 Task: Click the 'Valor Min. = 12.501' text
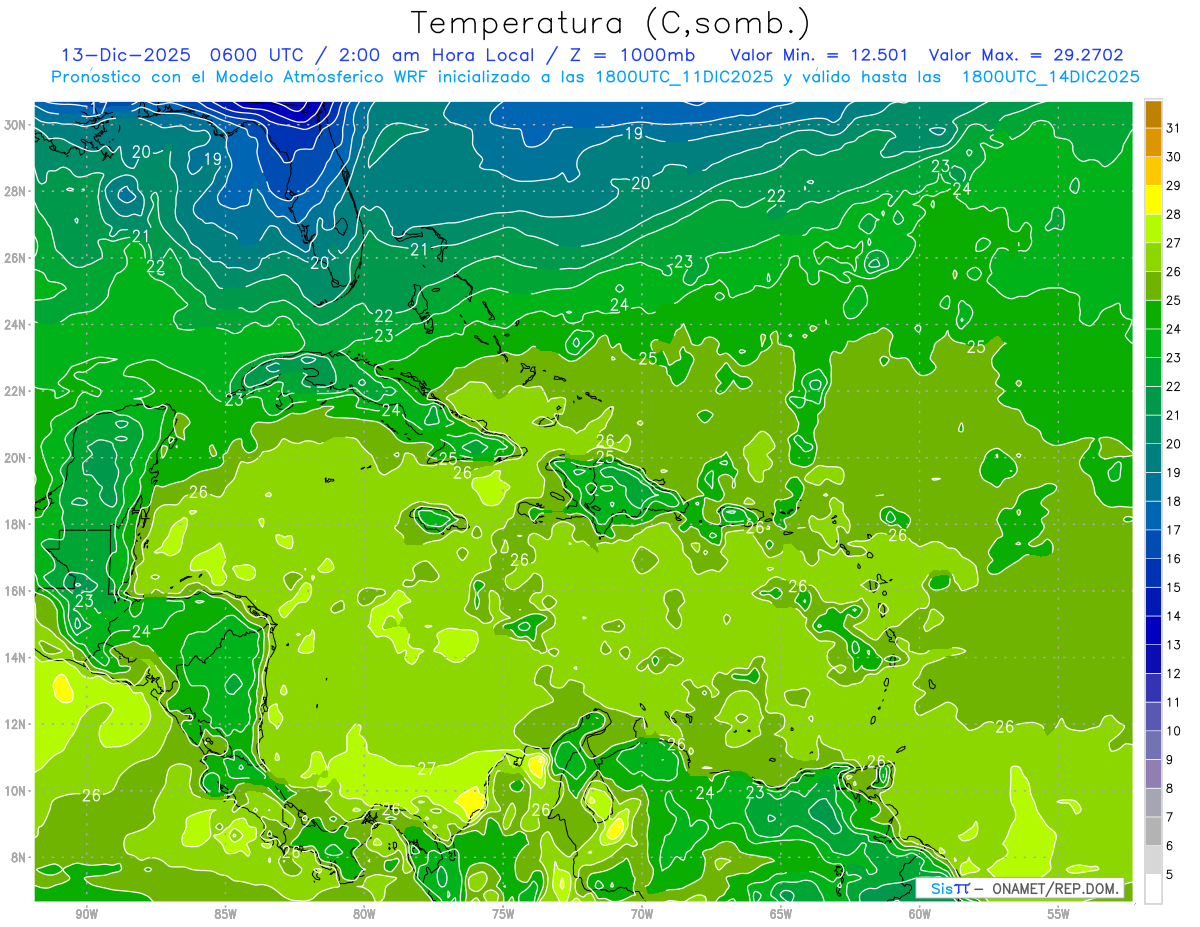819,55
